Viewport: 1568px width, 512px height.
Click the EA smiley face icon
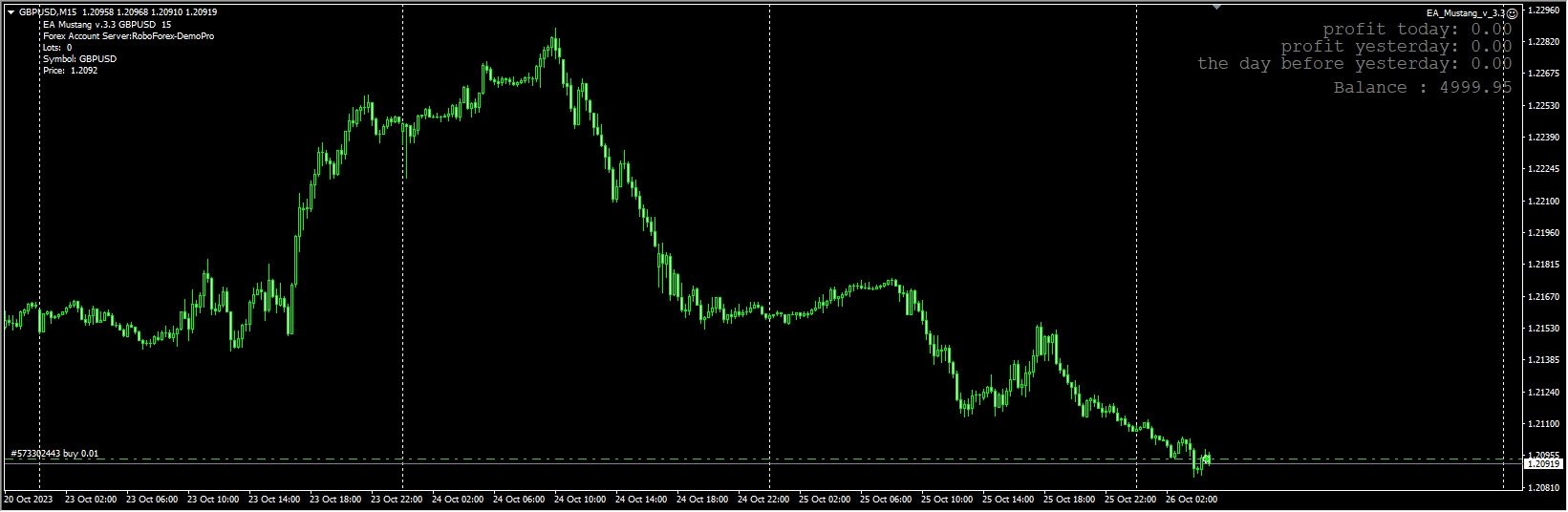click(x=1512, y=13)
